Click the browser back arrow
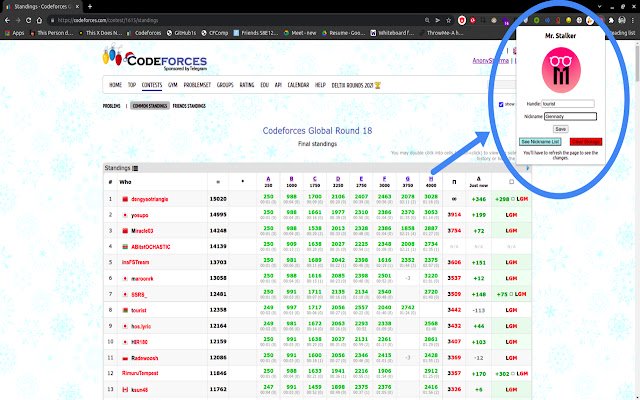Viewport: 640px width, 400px height. [7, 20]
